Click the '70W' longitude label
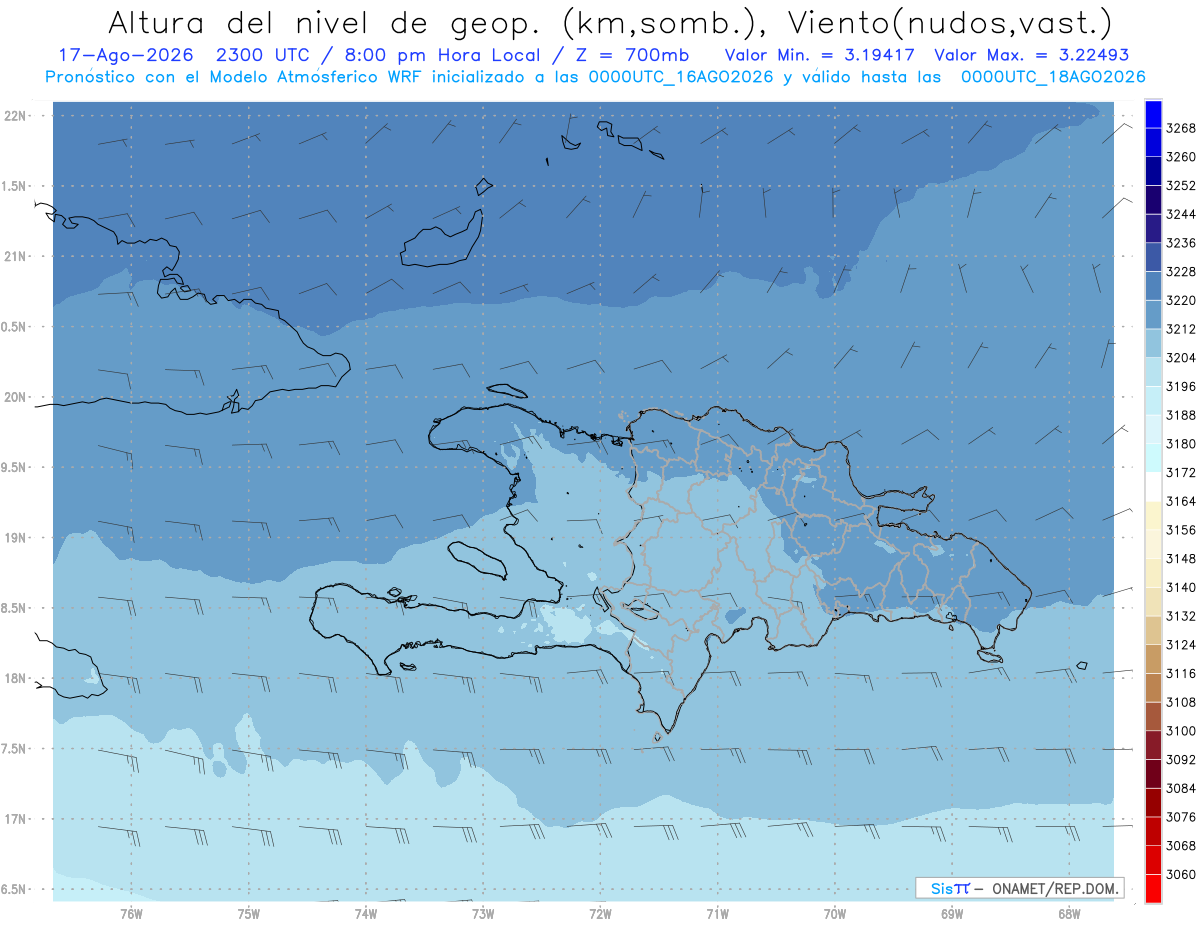Viewport: 1200px width, 927px height. click(x=835, y=913)
